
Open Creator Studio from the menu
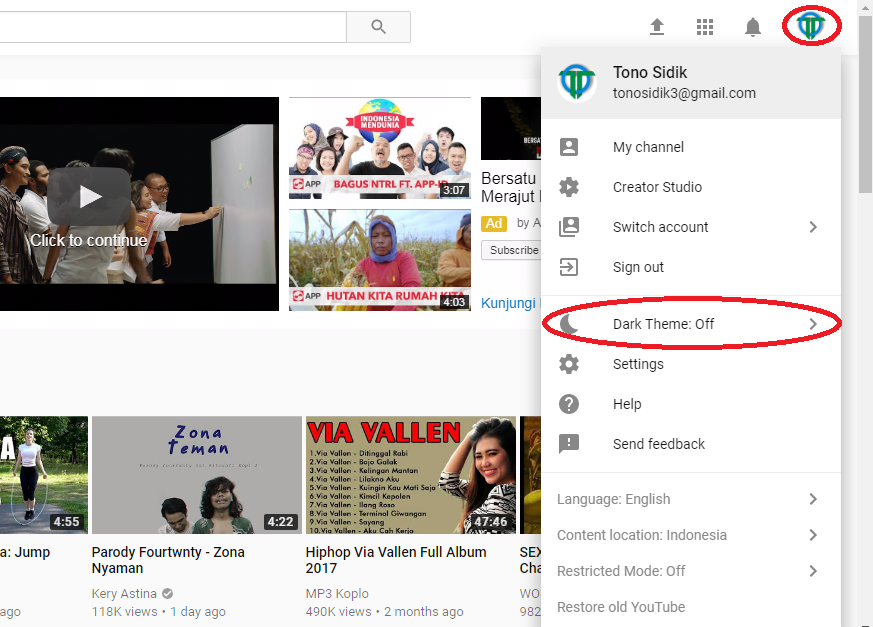[691, 187]
